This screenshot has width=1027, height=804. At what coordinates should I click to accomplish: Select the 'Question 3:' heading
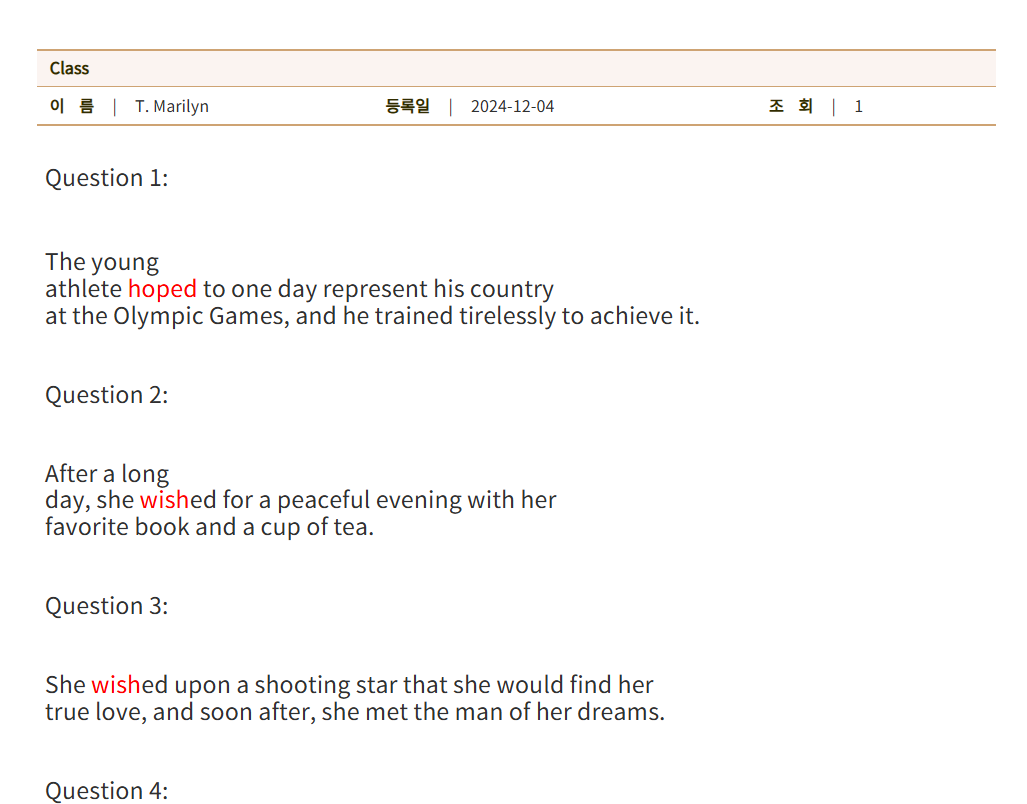click(107, 606)
